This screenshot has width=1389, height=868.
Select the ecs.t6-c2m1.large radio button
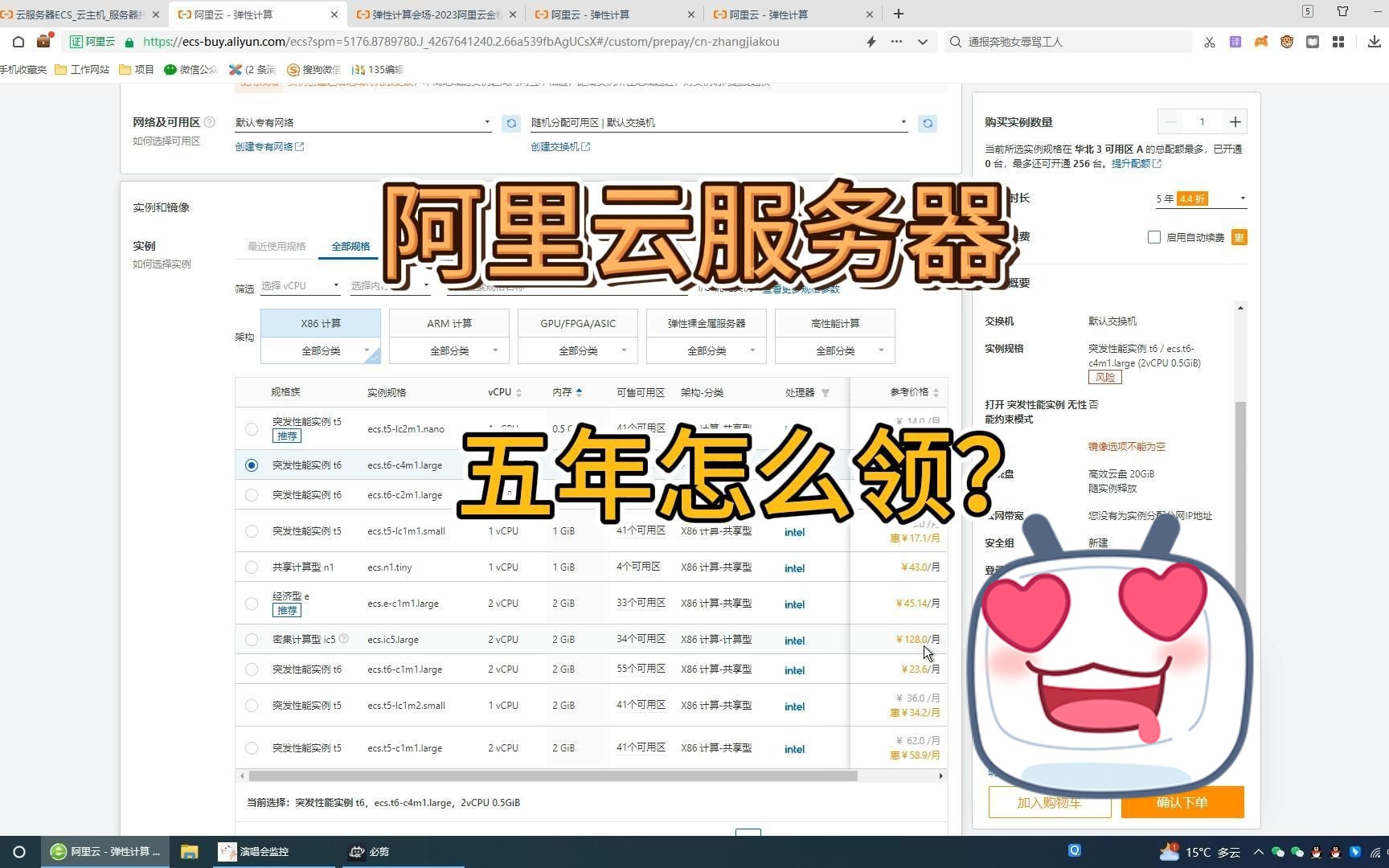click(252, 495)
